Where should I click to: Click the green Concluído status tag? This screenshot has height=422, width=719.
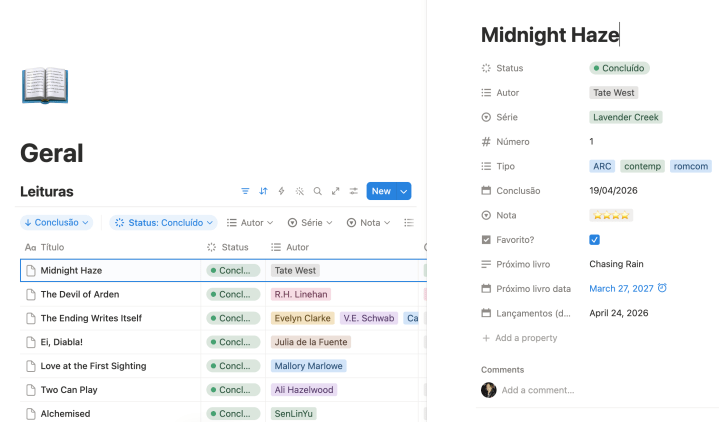pos(619,68)
